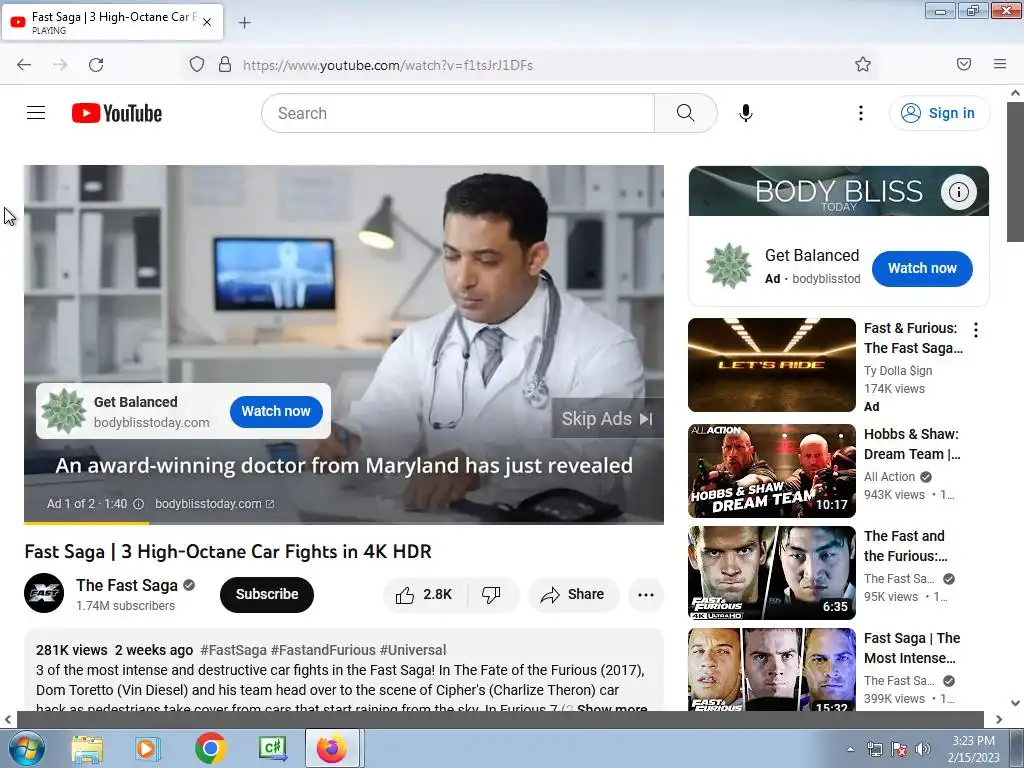Viewport: 1024px width, 768px height.
Task: Open the #Universal hashtag link
Action: 413,650
